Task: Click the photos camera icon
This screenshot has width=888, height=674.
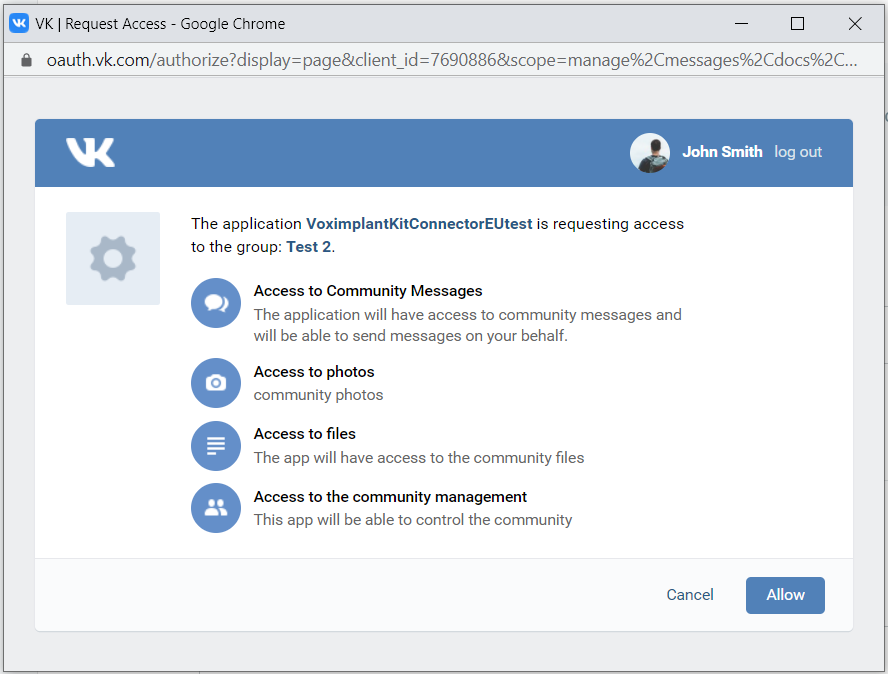Action: [x=216, y=383]
